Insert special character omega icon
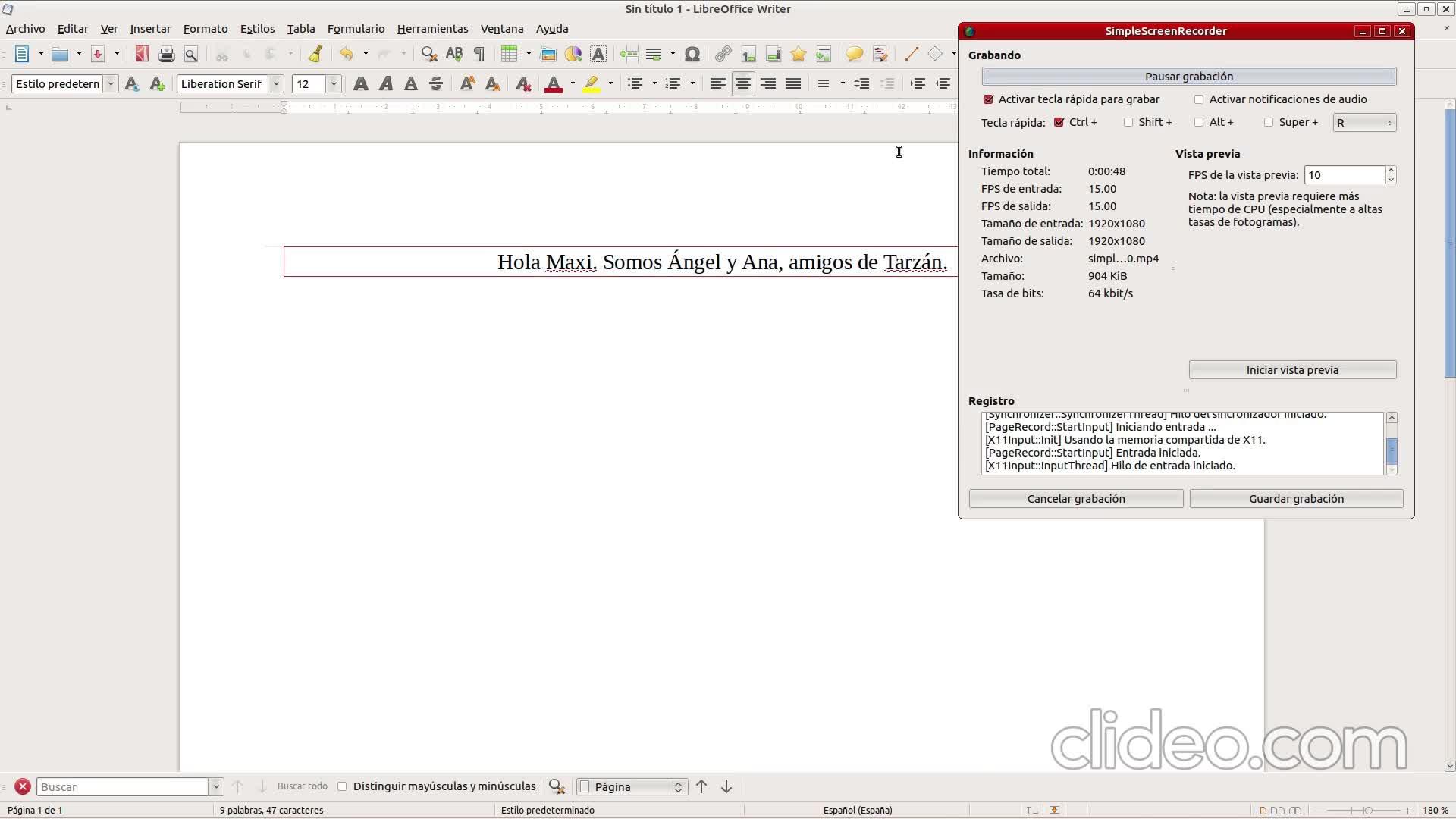The width and height of the screenshot is (1456, 819). click(692, 54)
